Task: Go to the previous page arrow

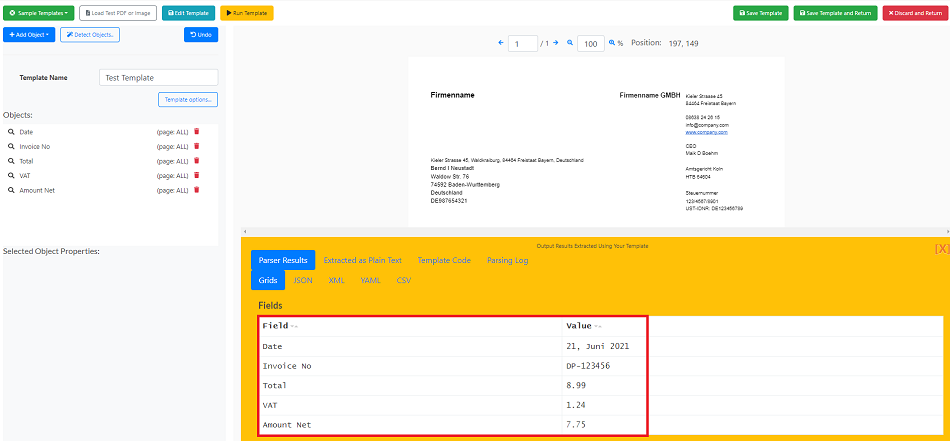Action: click(x=500, y=43)
